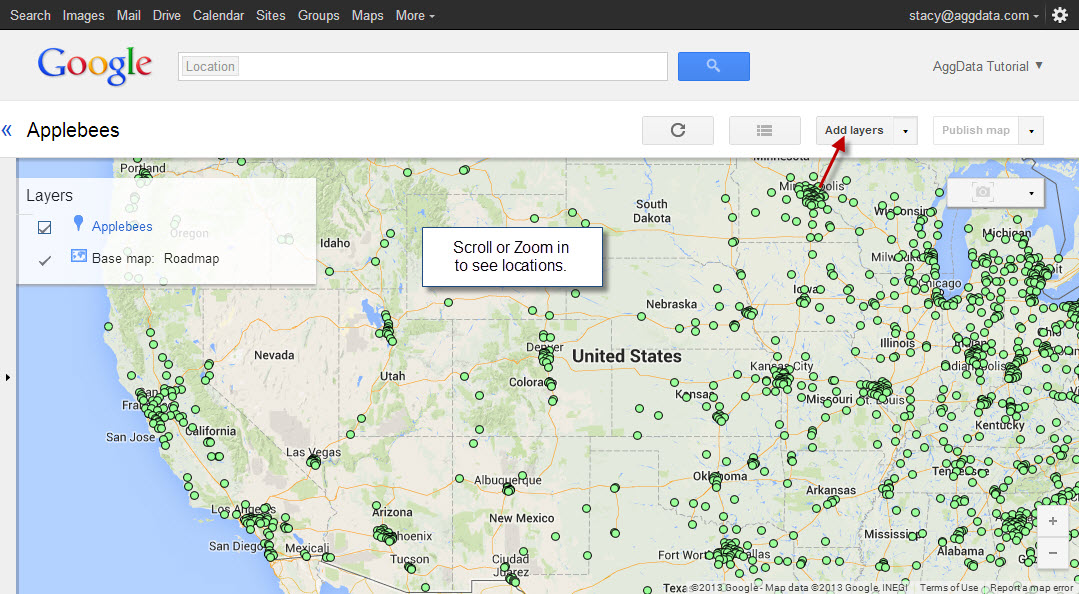Open Search in the top bar
The height and width of the screenshot is (594, 1079).
click(x=30, y=15)
